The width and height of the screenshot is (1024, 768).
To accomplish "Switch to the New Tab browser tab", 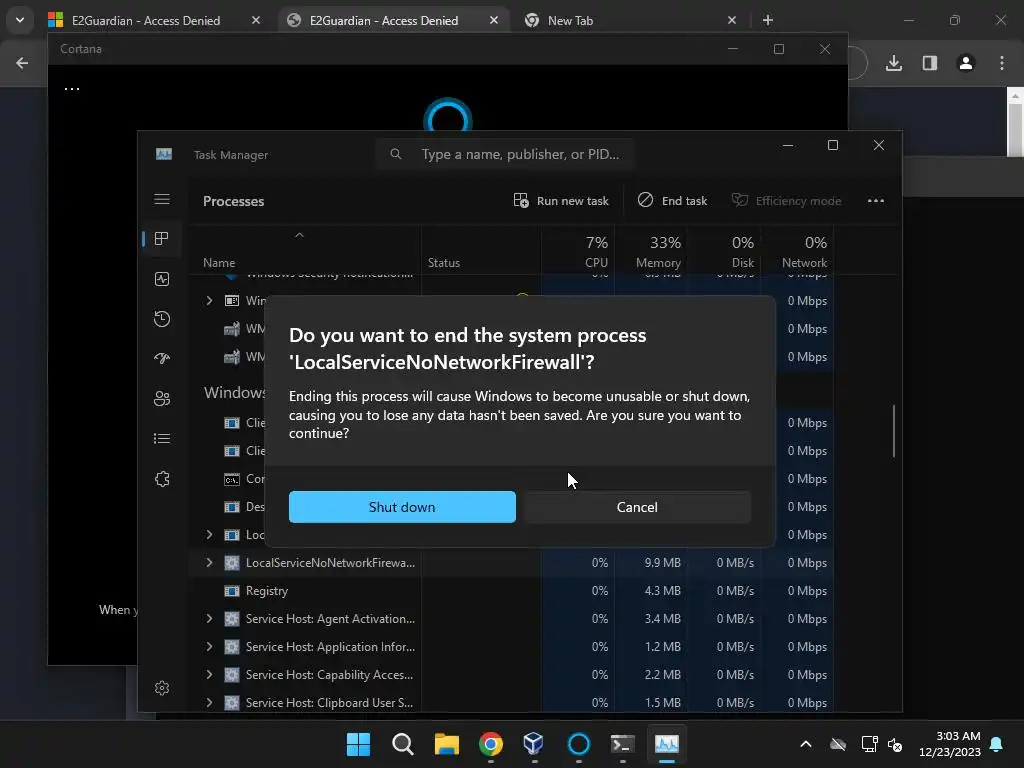I will coord(570,20).
